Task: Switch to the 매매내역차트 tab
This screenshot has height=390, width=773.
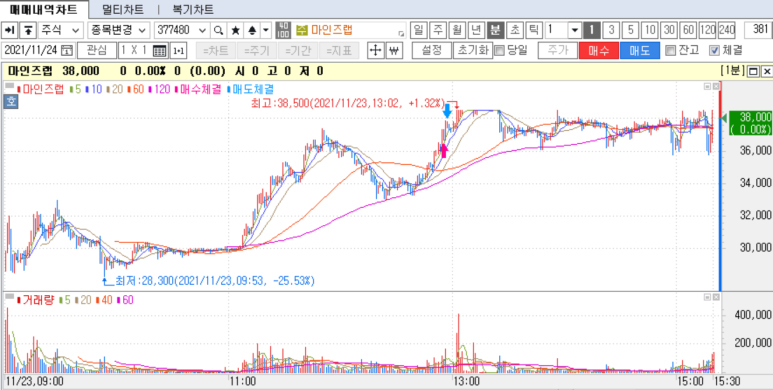Action: coord(43,9)
